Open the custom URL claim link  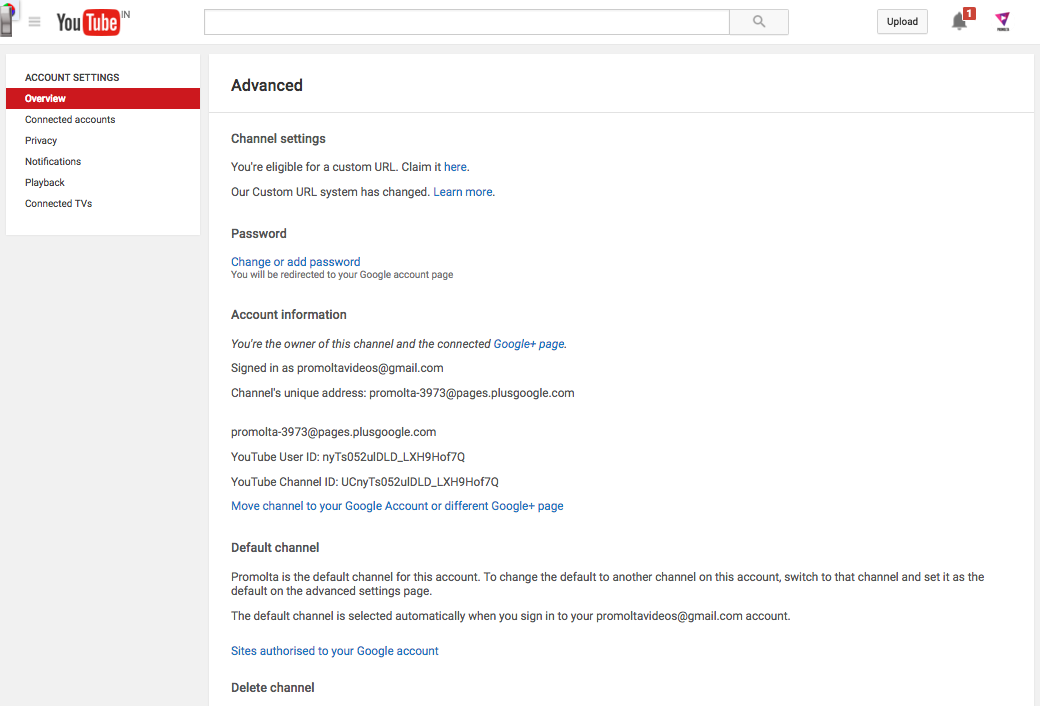pos(455,166)
